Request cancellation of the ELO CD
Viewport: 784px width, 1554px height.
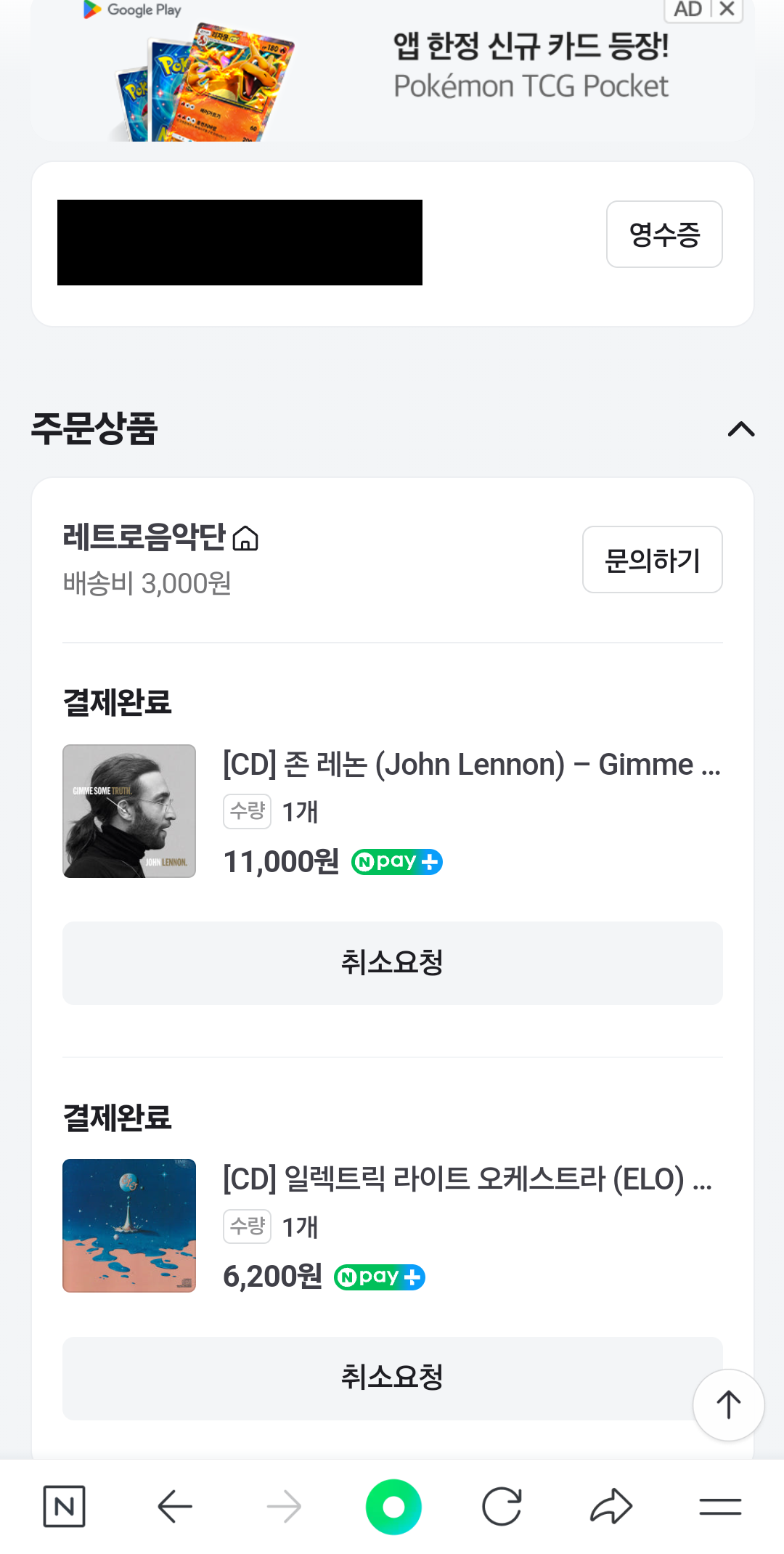(392, 1378)
